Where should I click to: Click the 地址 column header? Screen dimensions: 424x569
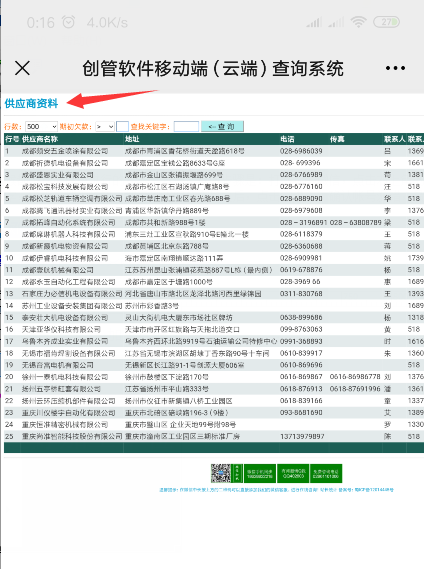click(x=132, y=139)
